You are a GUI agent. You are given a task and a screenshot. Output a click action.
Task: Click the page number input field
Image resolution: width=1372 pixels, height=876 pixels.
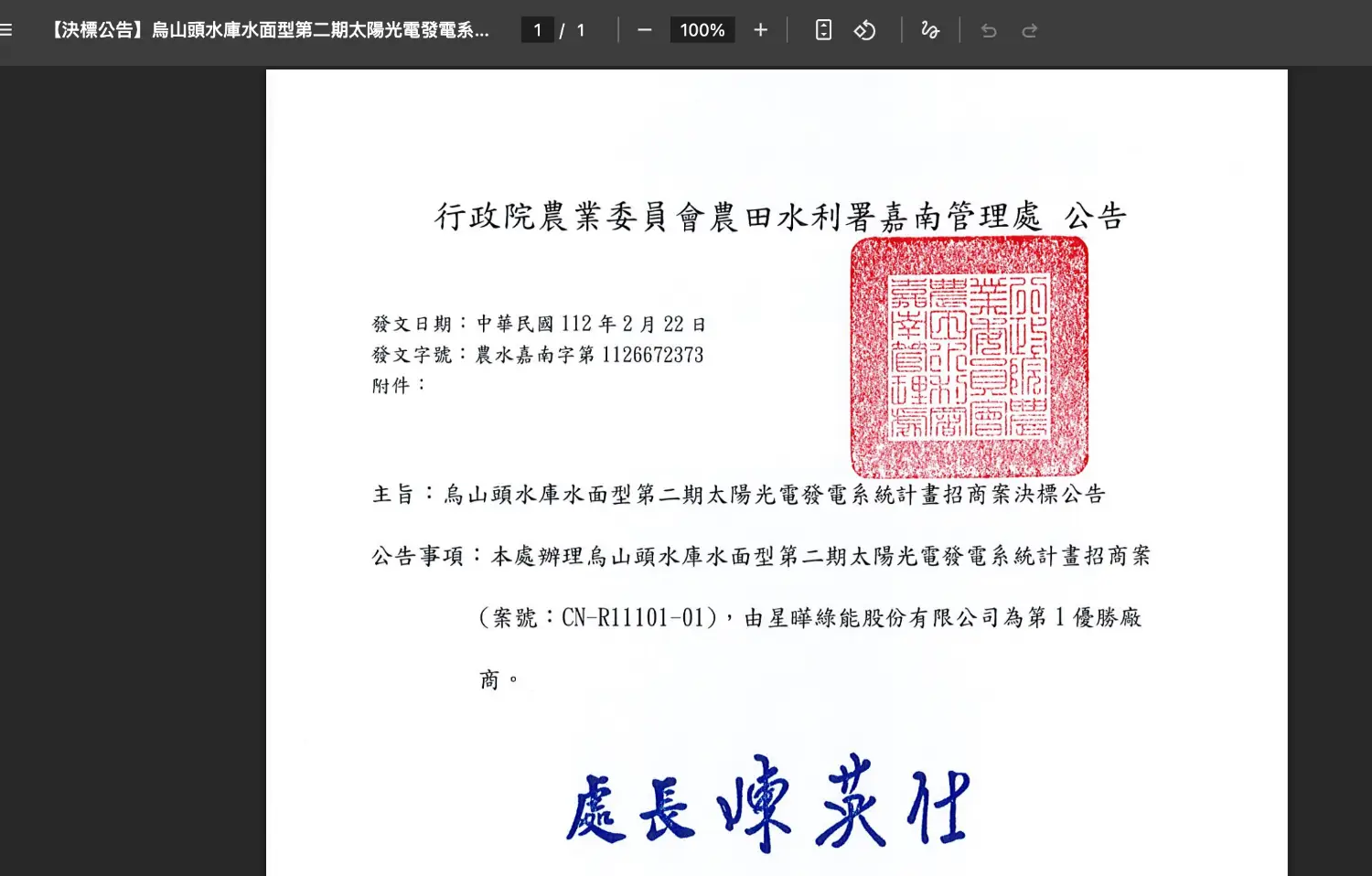click(x=537, y=30)
